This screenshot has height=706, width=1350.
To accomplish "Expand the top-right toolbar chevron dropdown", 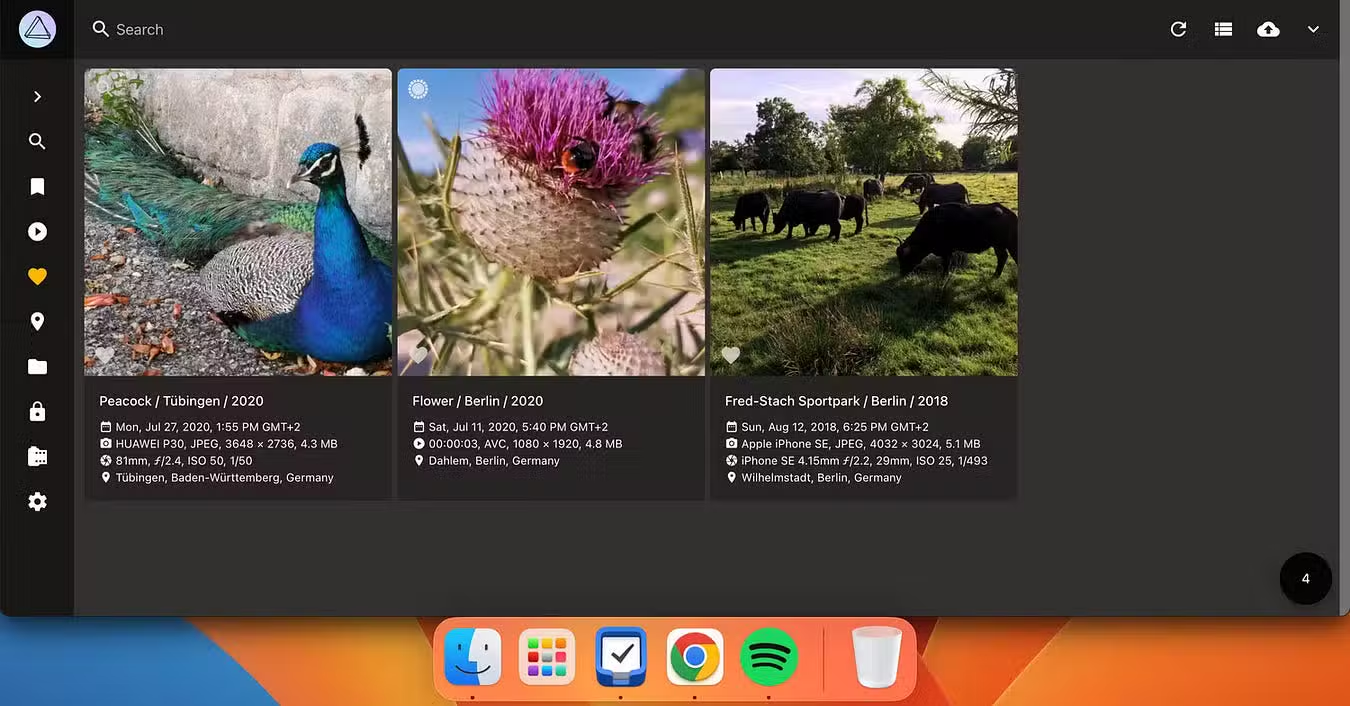I will coord(1313,30).
